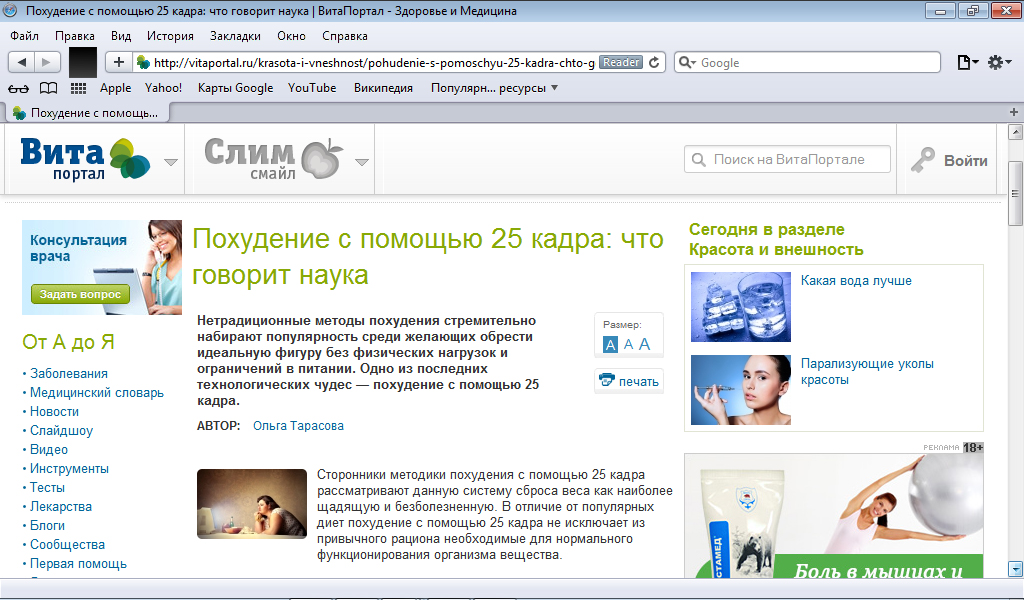Open the Карты Google bookmark

coord(236,87)
